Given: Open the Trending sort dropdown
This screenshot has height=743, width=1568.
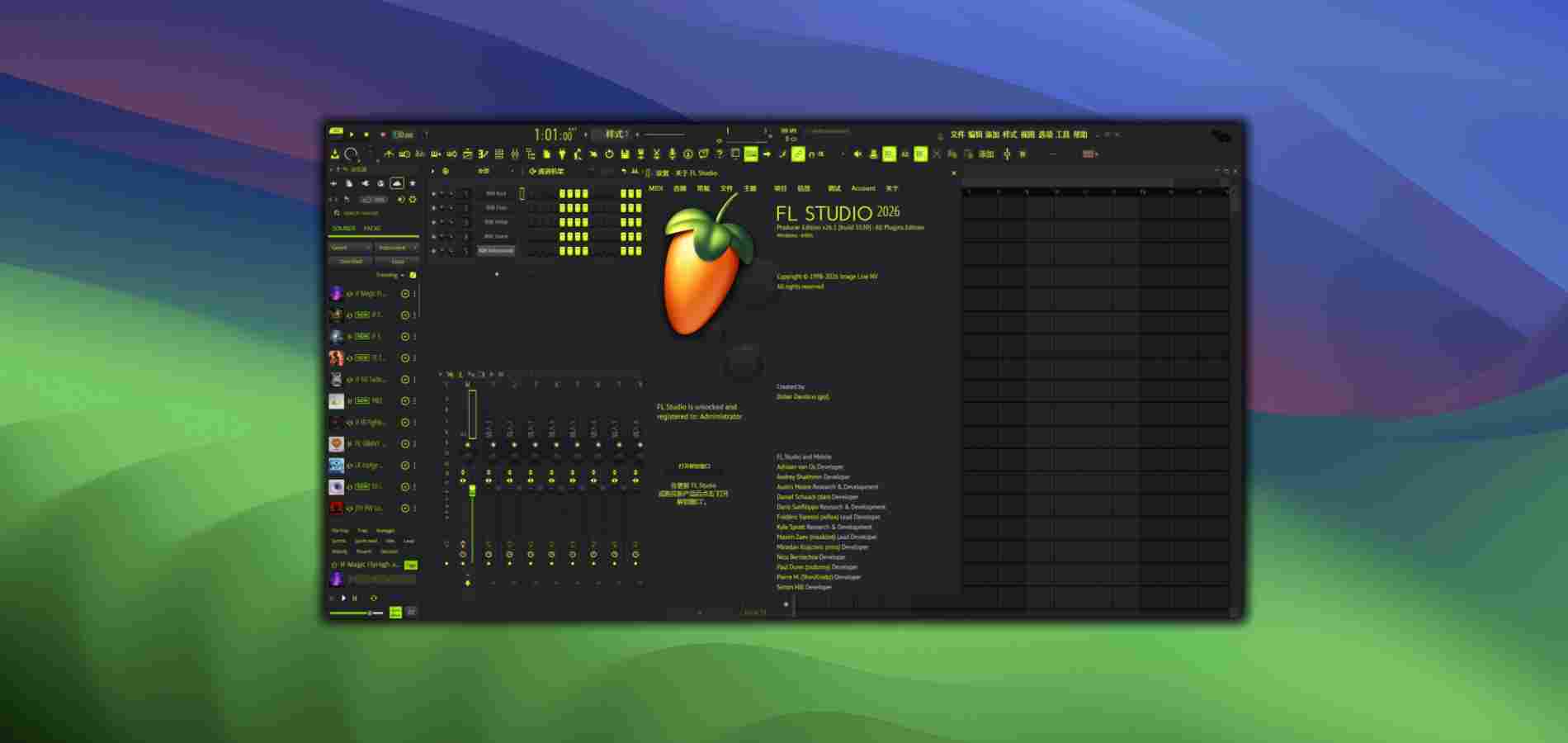Looking at the screenshot, I should (390, 275).
